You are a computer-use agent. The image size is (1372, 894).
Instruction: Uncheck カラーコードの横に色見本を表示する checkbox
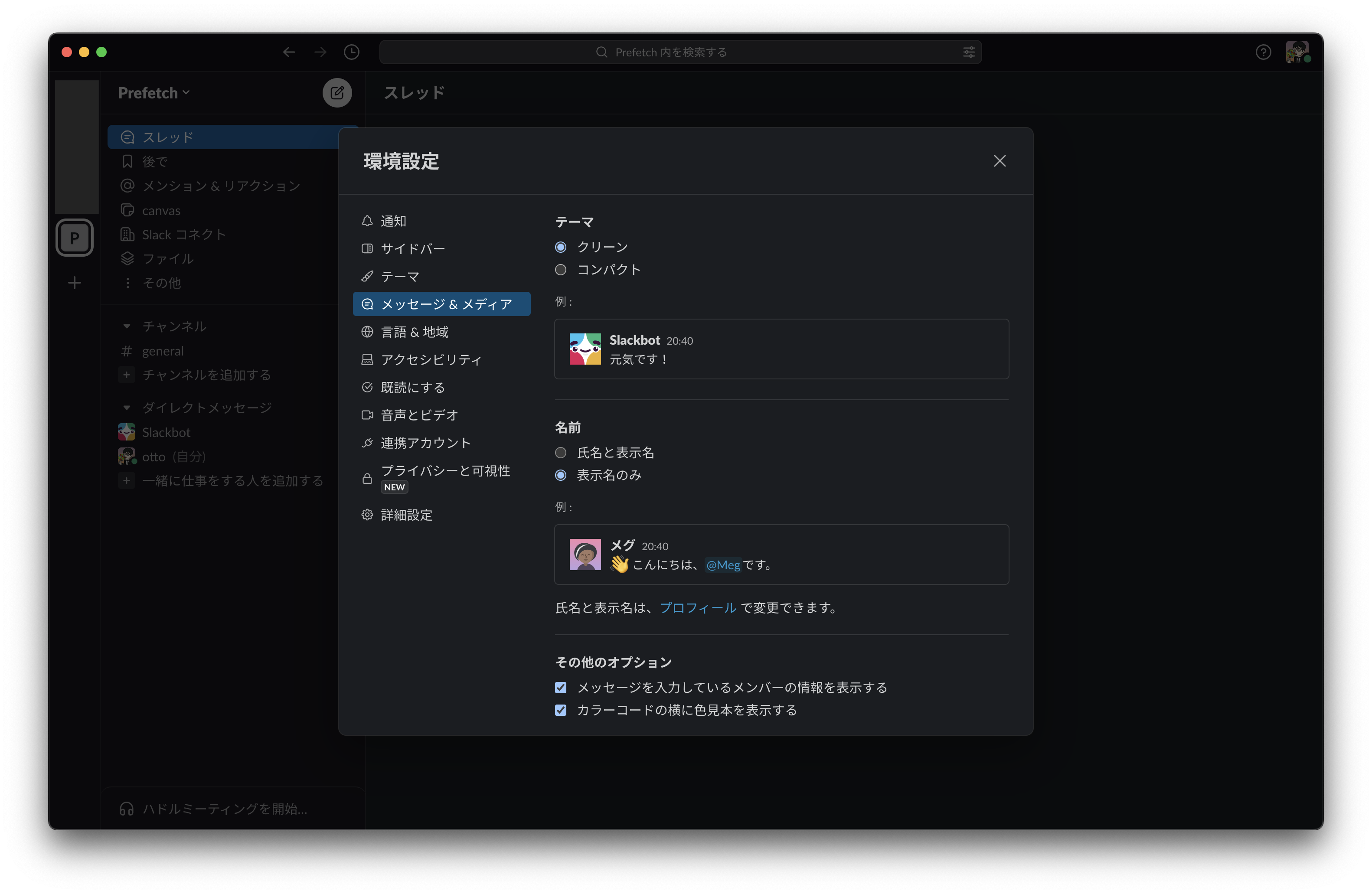(560, 710)
